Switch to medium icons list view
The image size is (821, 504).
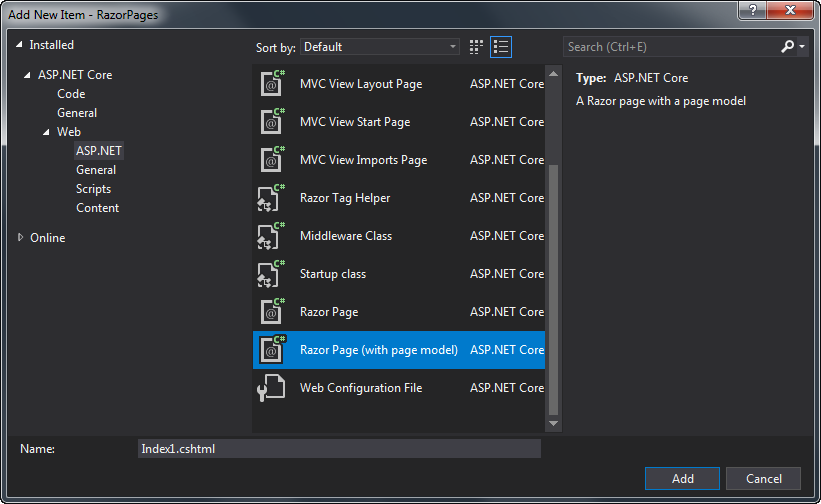click(x=501, y=47)
